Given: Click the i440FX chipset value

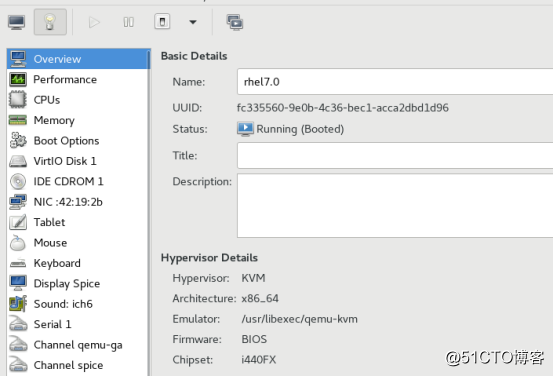Looking at the screenshot, I should pyautogui.click(x=259, y=360).
